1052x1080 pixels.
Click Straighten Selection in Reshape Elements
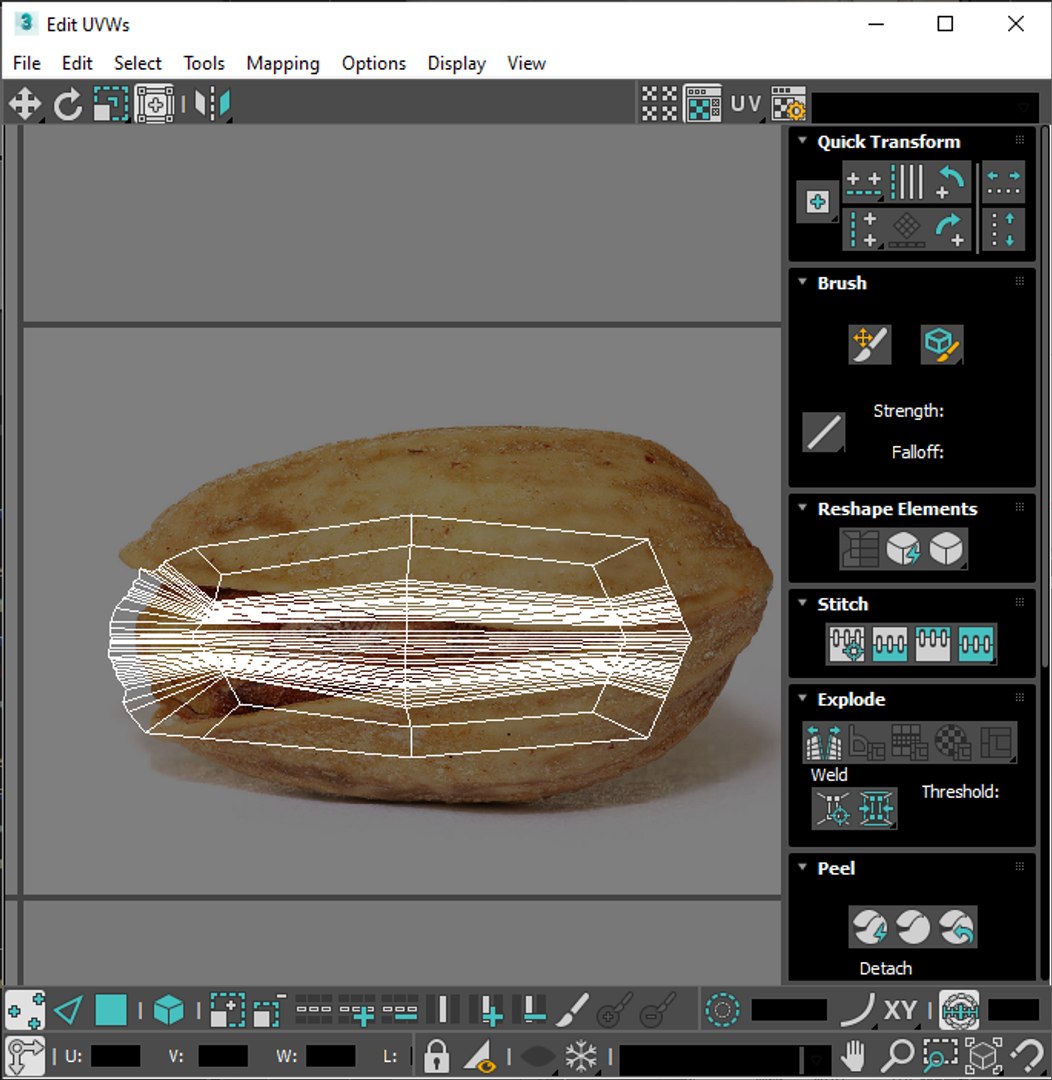[859, 549]
